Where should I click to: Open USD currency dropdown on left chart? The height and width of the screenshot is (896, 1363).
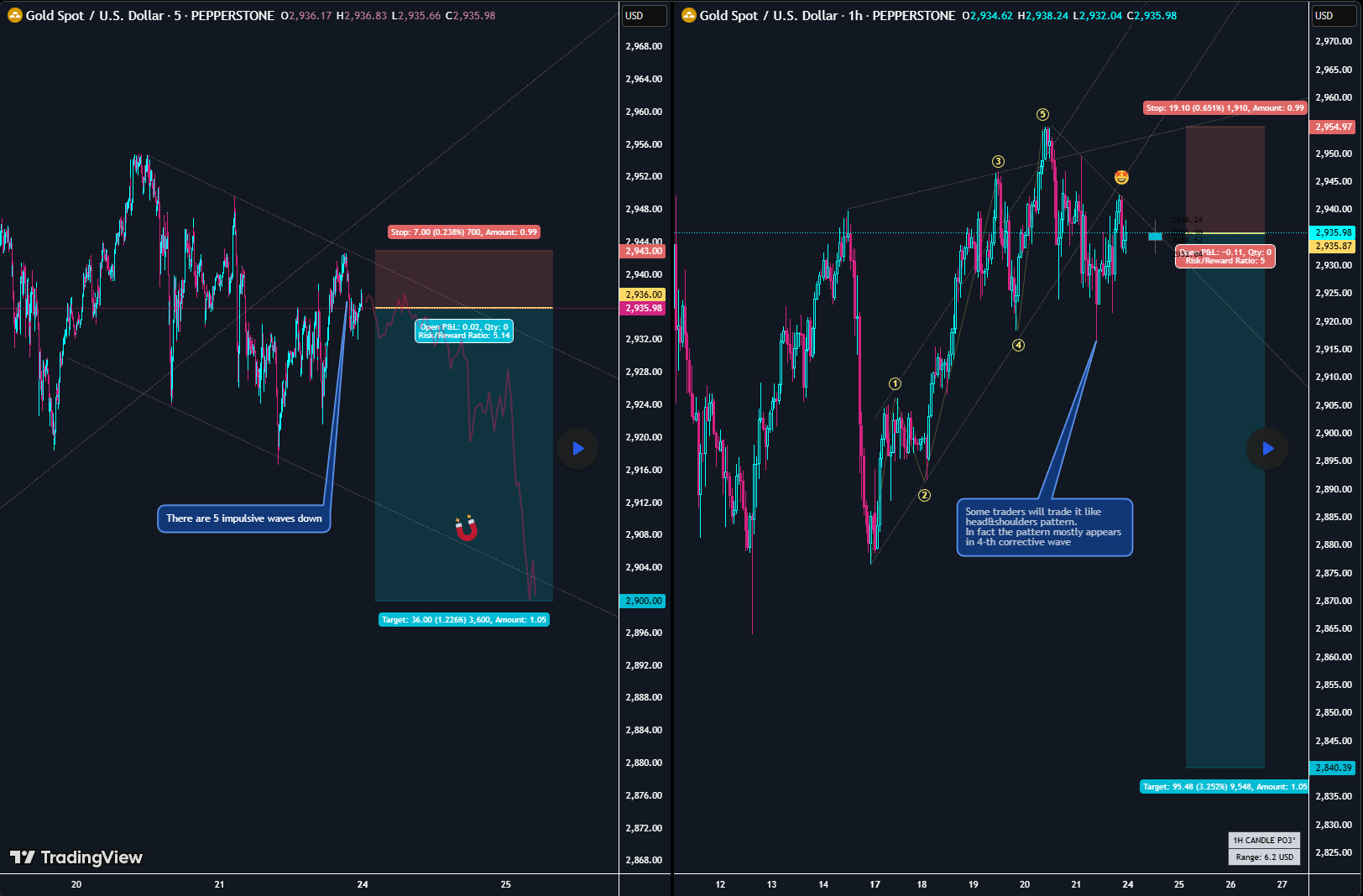point(644,15)
